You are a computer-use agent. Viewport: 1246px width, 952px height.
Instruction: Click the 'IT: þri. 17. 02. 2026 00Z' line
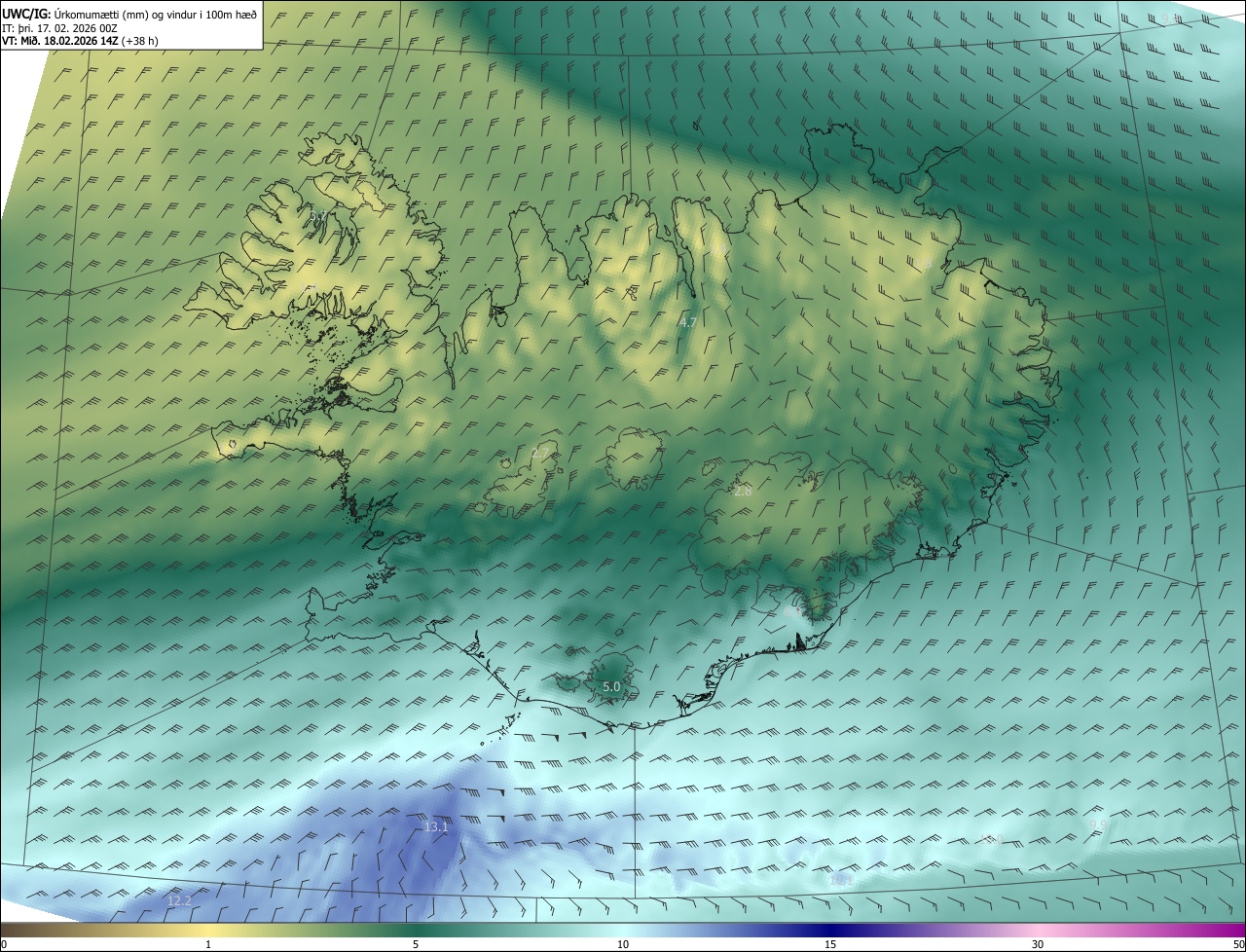coord(59,27)
